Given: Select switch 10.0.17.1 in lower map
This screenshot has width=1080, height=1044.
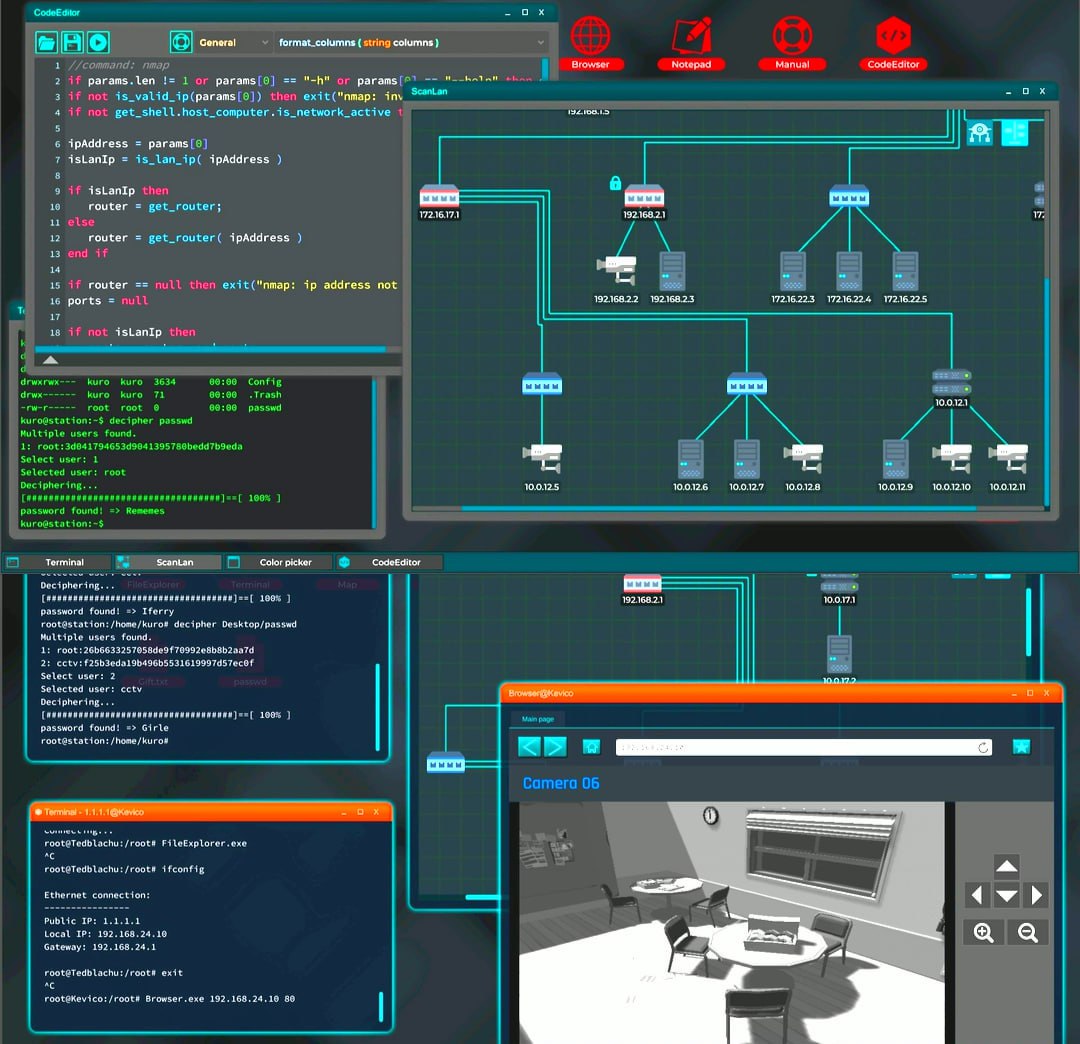Looking at the screenshot, I should tap(839, 589).
